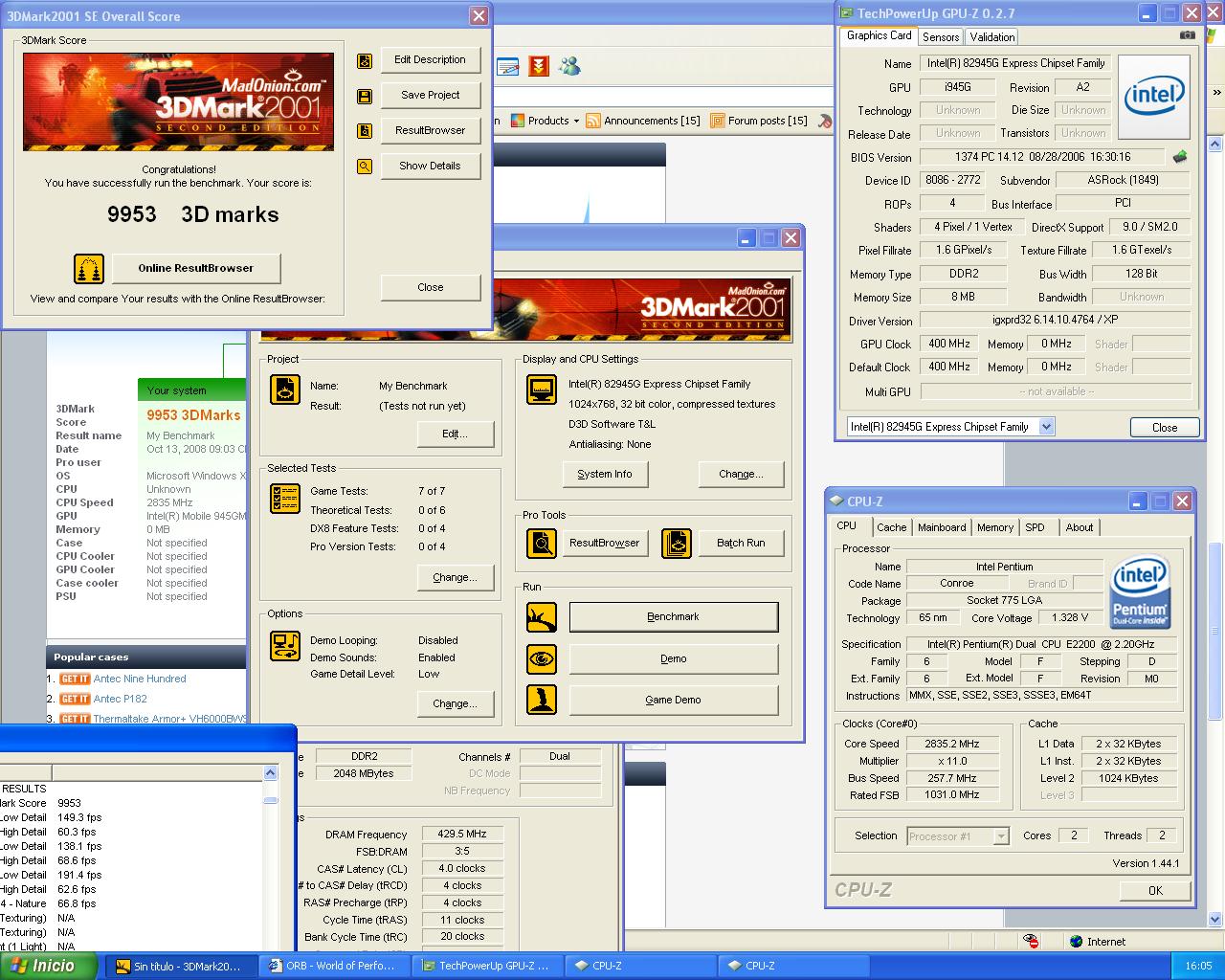Screen dimensions: 1225x980
Task: Click Change... under Options section
Action: pos(456,703)
